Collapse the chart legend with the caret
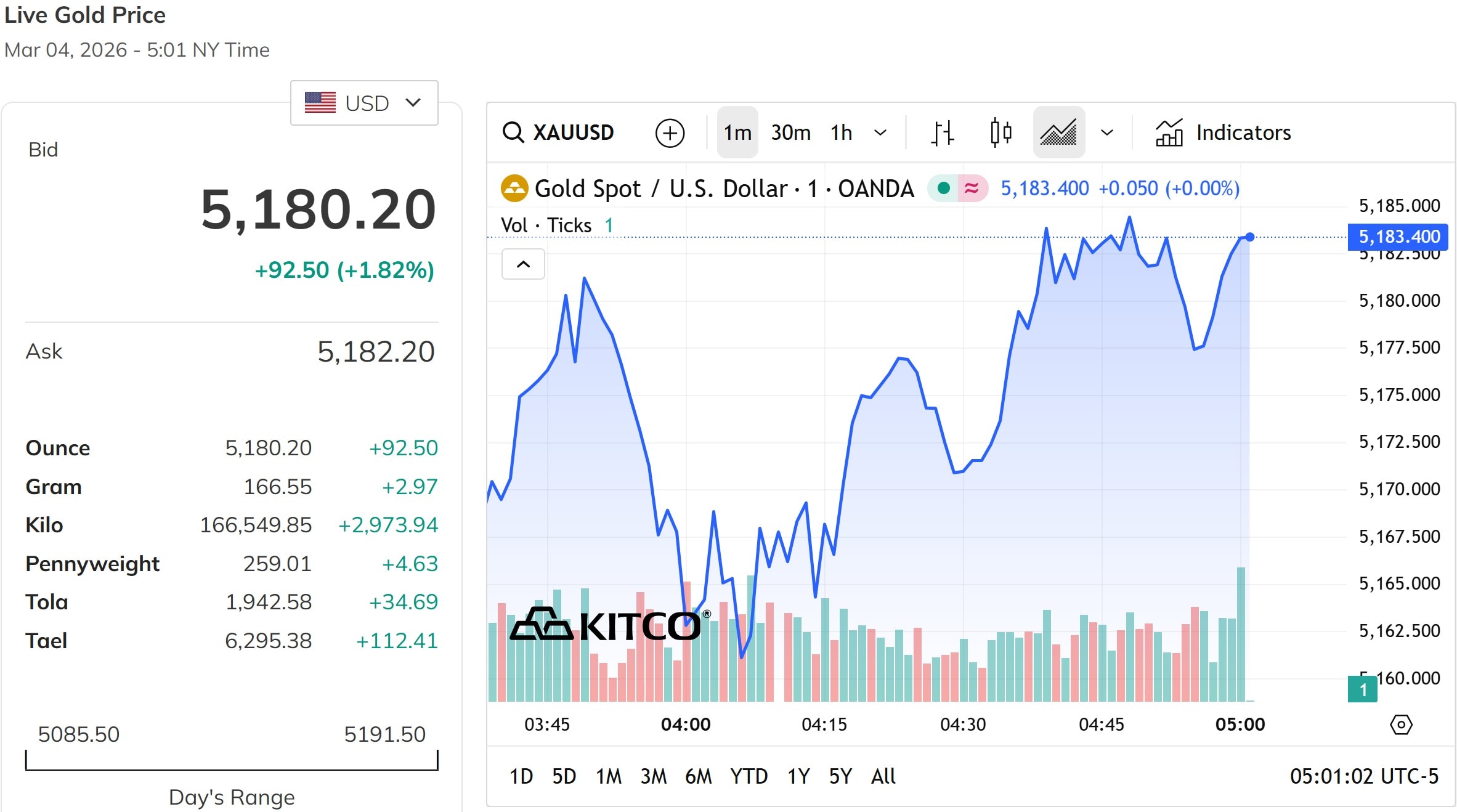Image resolution: width=1457 pixels, height=812 pixels. pyautogui.click(x=523, y=264)
